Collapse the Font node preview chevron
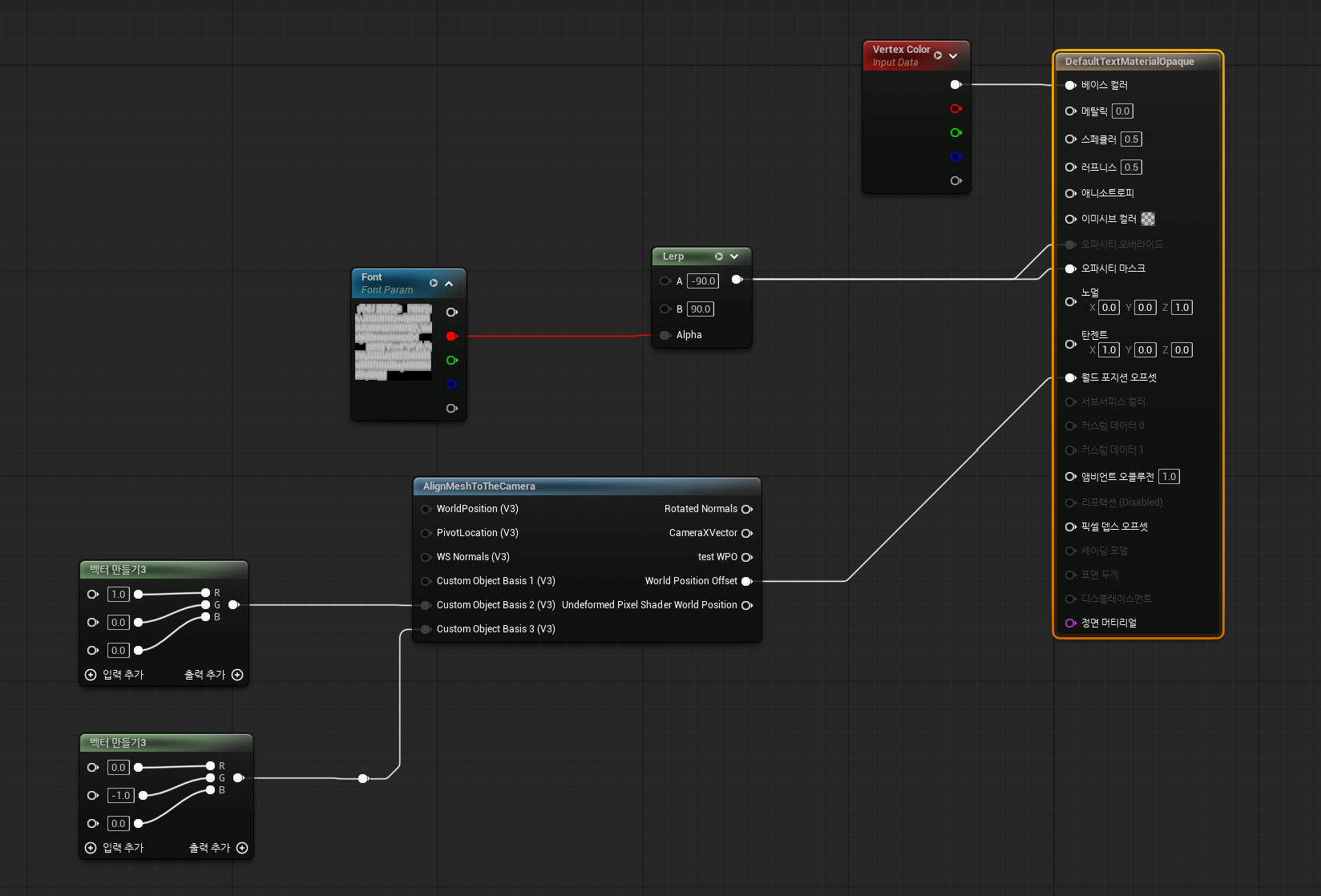Viewport: 1321px width, 896px height. point(449,284)
